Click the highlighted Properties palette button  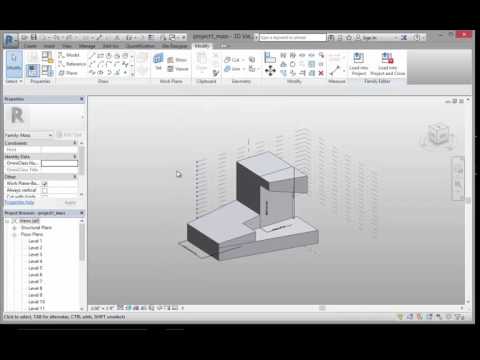coord(33,71)
